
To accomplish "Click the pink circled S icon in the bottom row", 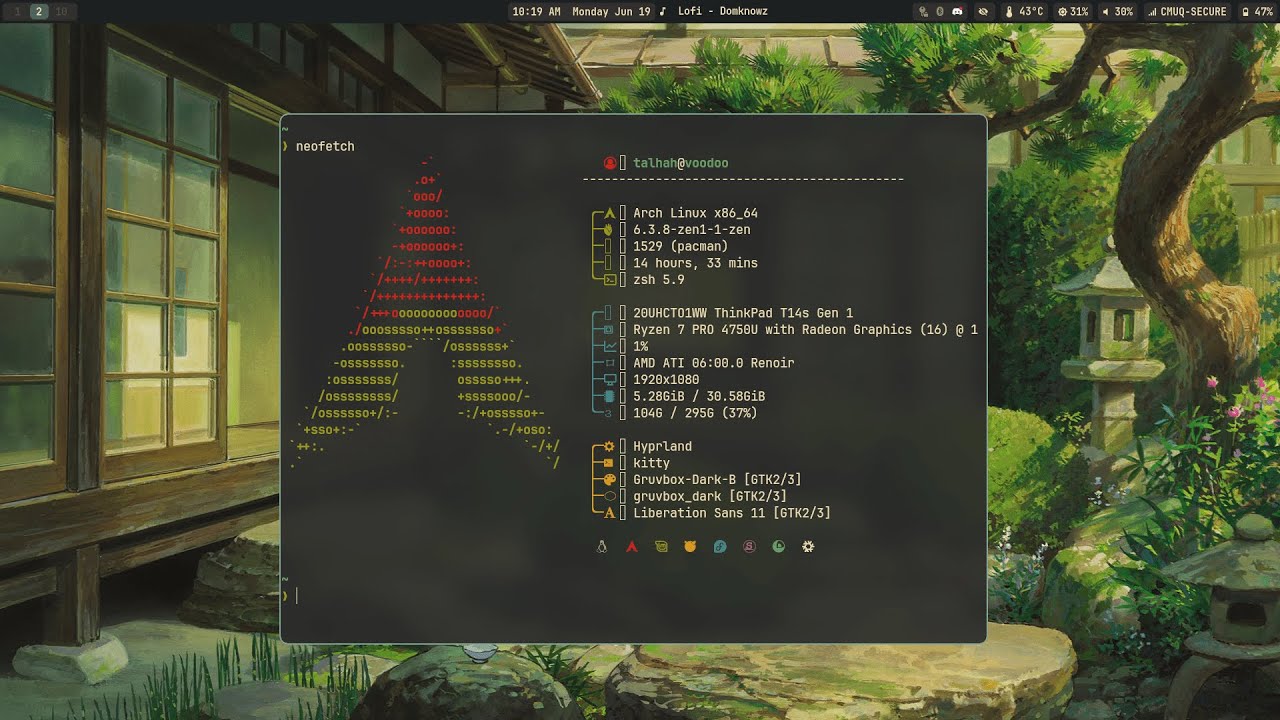I will pos(749,547).
